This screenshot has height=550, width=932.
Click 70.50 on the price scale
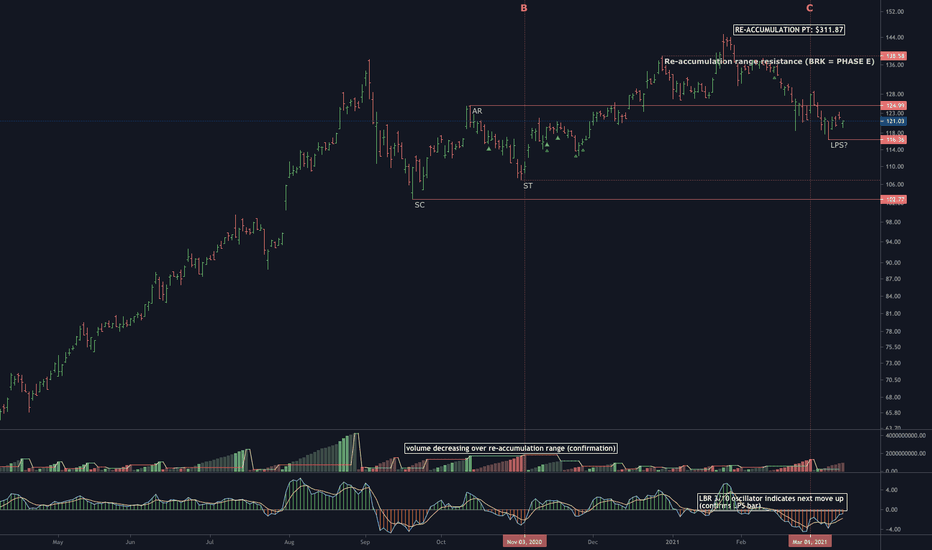pyautogui.click(x=893, y=380)
